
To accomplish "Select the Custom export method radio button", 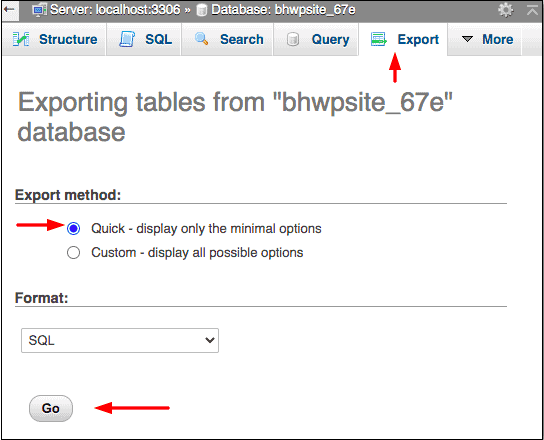I will pos(73,252).
